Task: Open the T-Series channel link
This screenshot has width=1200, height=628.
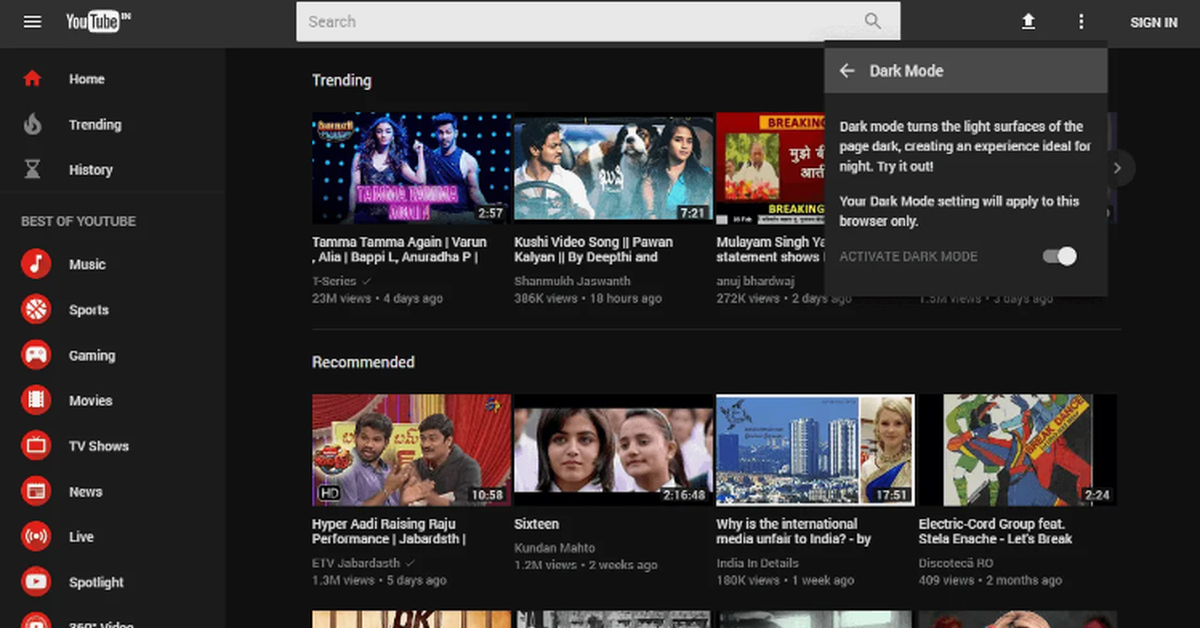Action: 333,282
